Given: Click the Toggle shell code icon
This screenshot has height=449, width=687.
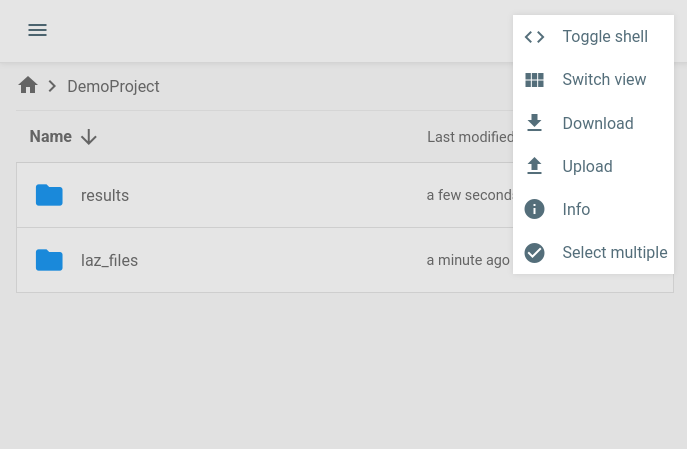Looking at the screenshot, I should [535, 37].
